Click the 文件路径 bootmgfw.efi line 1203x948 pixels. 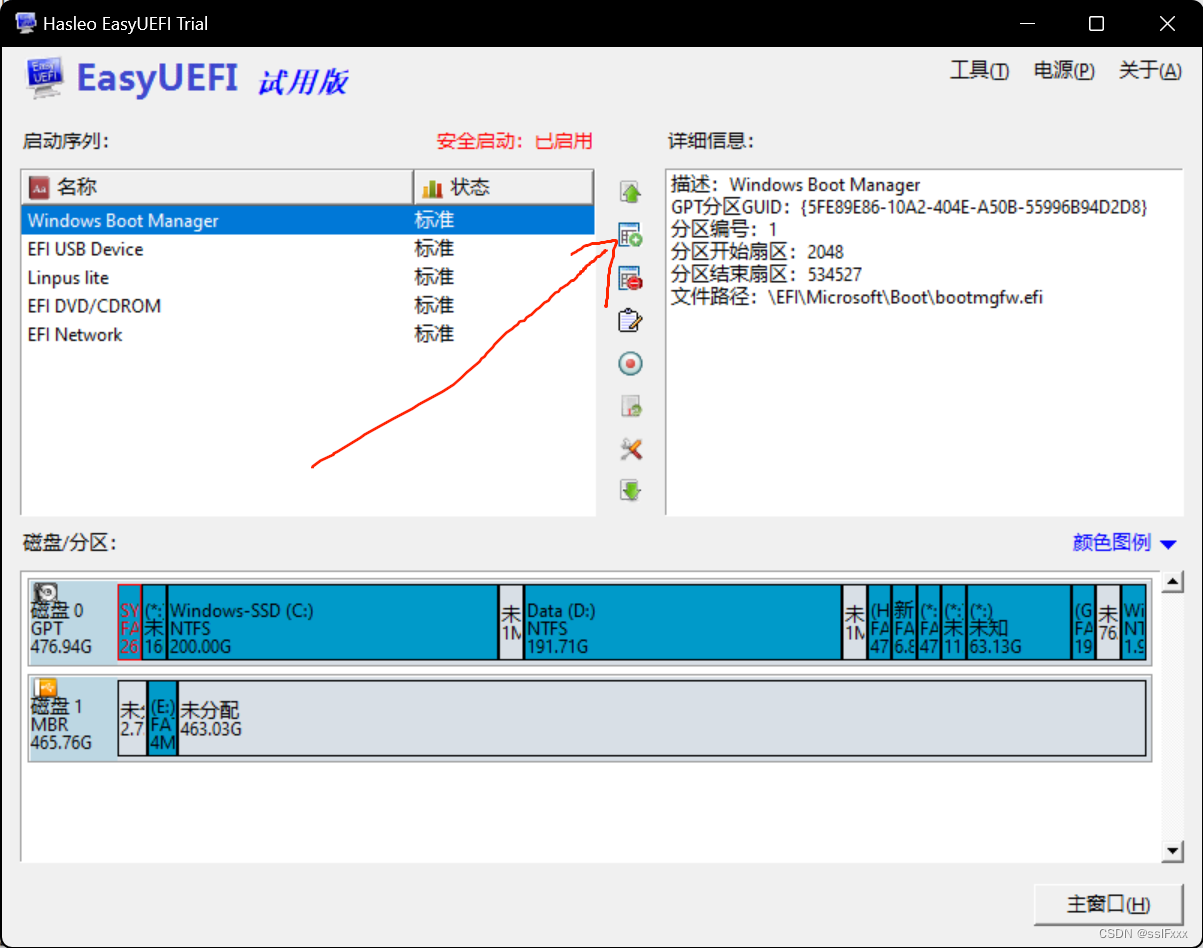point(857,297)
